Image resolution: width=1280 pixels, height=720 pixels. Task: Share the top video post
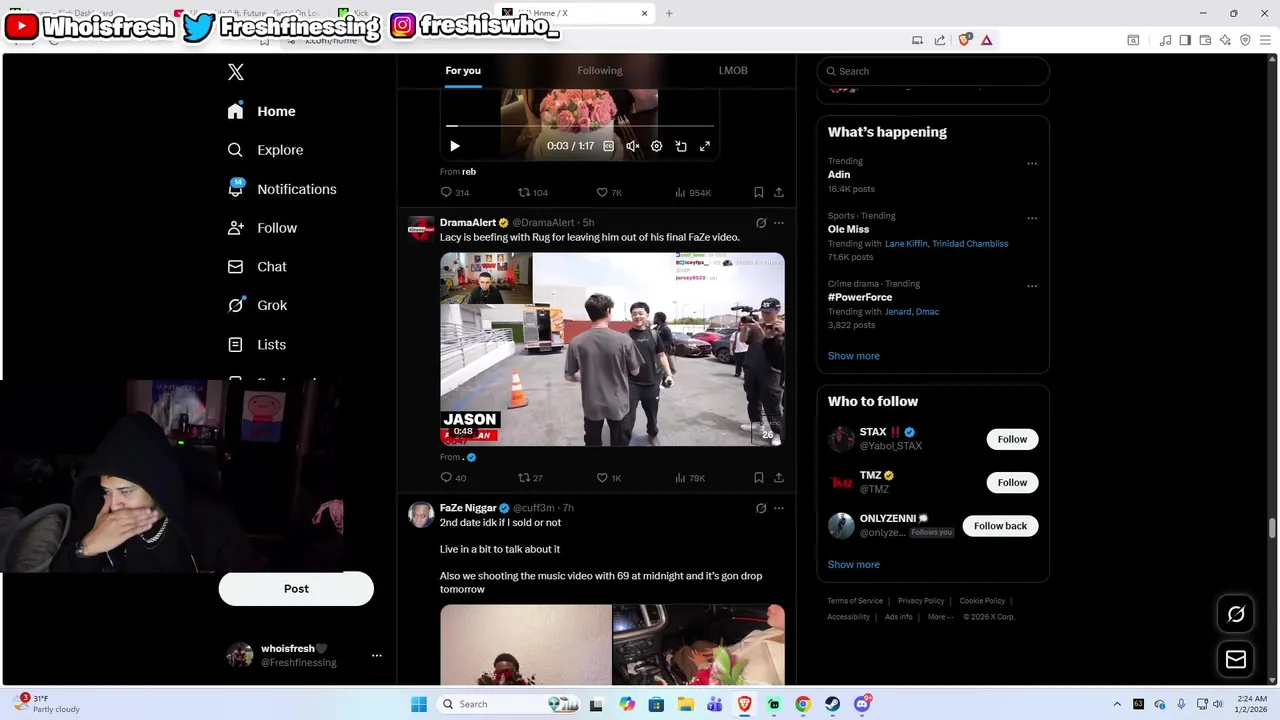(779, 192)
